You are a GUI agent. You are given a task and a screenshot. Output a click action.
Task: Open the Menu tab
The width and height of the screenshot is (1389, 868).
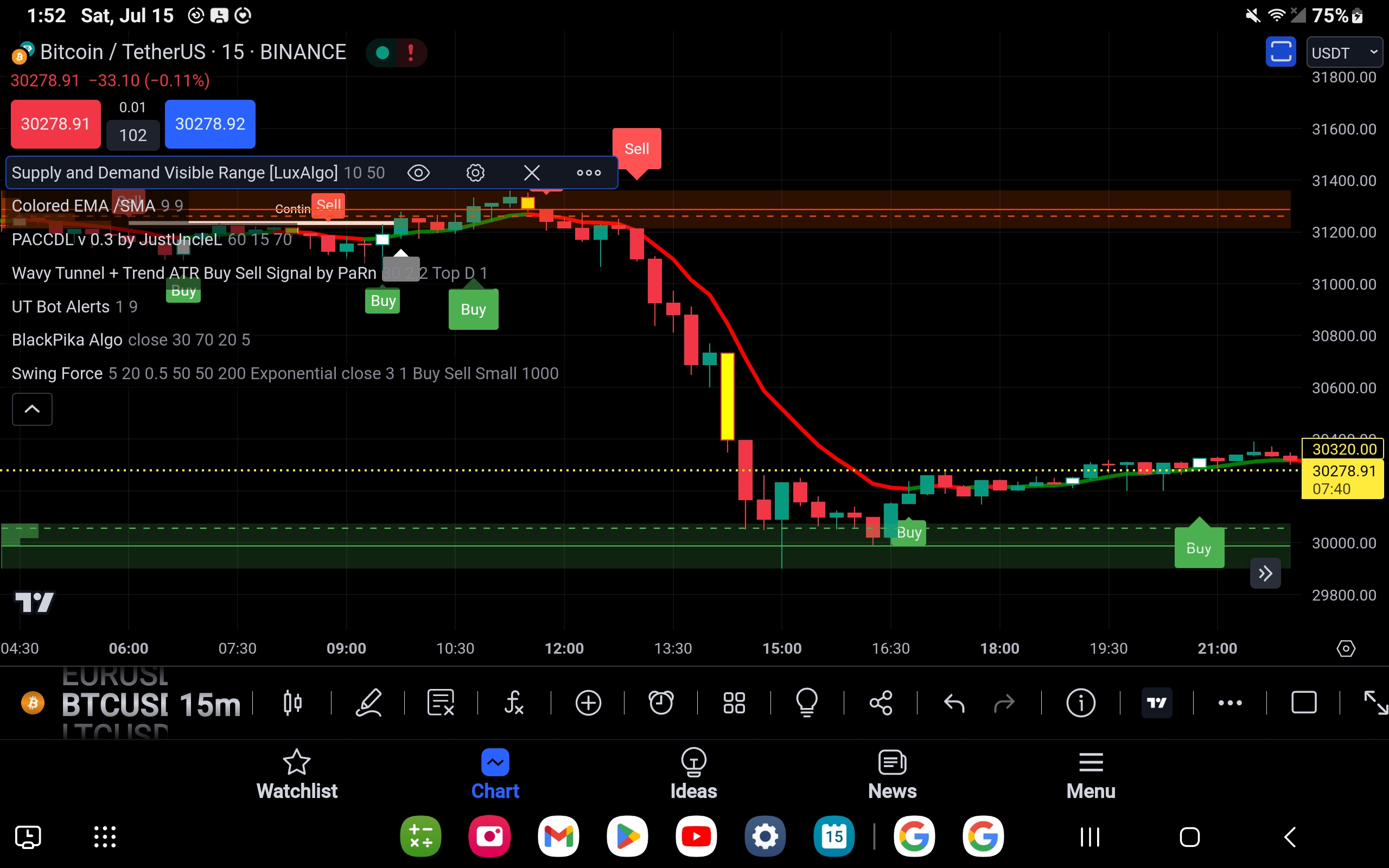(1091, 775)
